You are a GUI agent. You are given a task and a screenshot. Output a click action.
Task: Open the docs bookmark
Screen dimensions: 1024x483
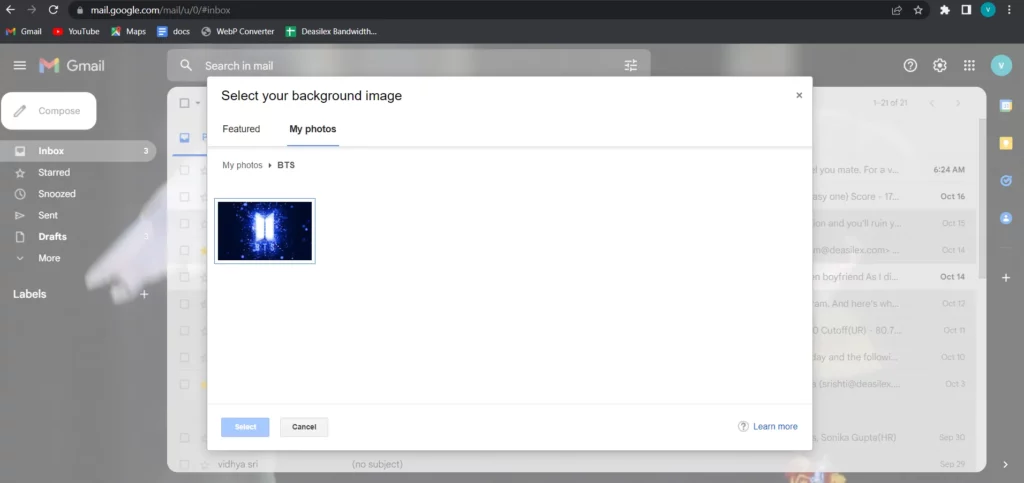click(x=174, y=31)
